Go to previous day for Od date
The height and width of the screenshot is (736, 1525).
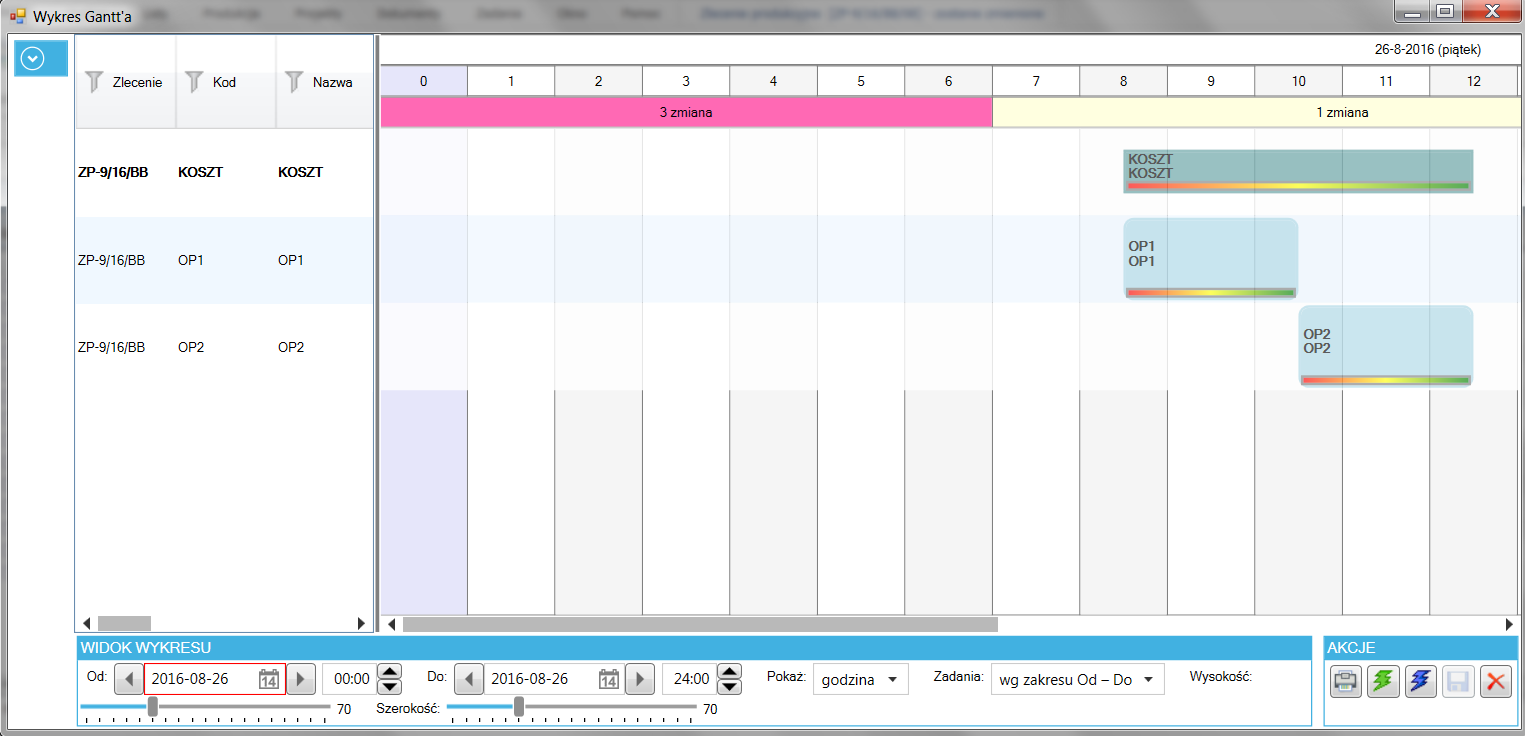pyautogui.click(x=128, y=679)
